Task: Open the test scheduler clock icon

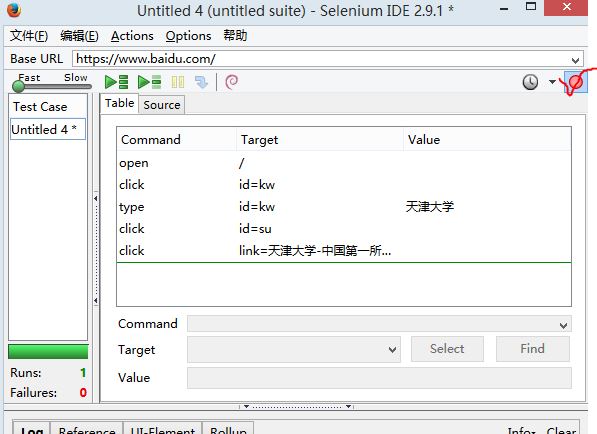Action: tap(530, 82)
